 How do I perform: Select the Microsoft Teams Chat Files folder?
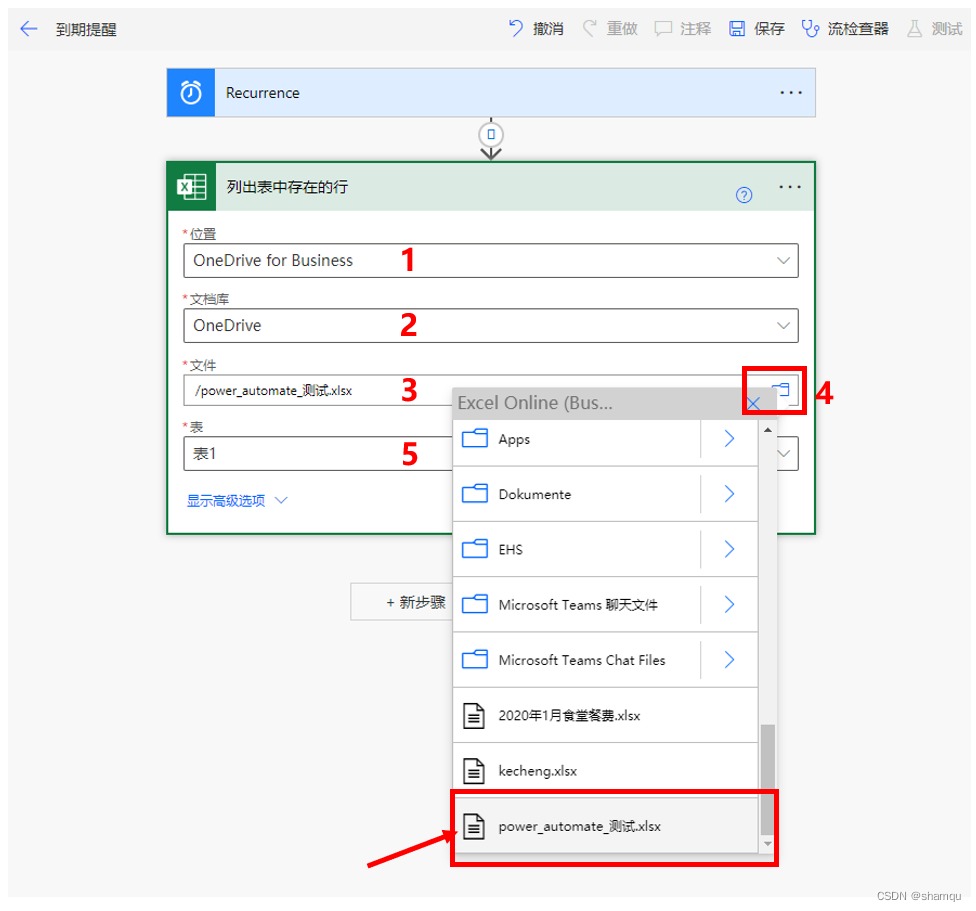point(577,660)
